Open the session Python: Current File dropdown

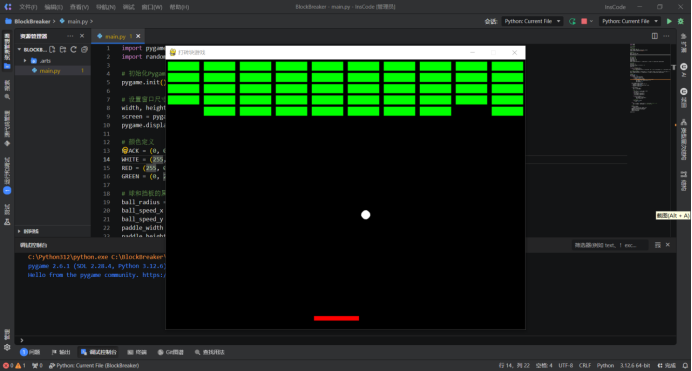pyautogui.click(x=532, y=21)
